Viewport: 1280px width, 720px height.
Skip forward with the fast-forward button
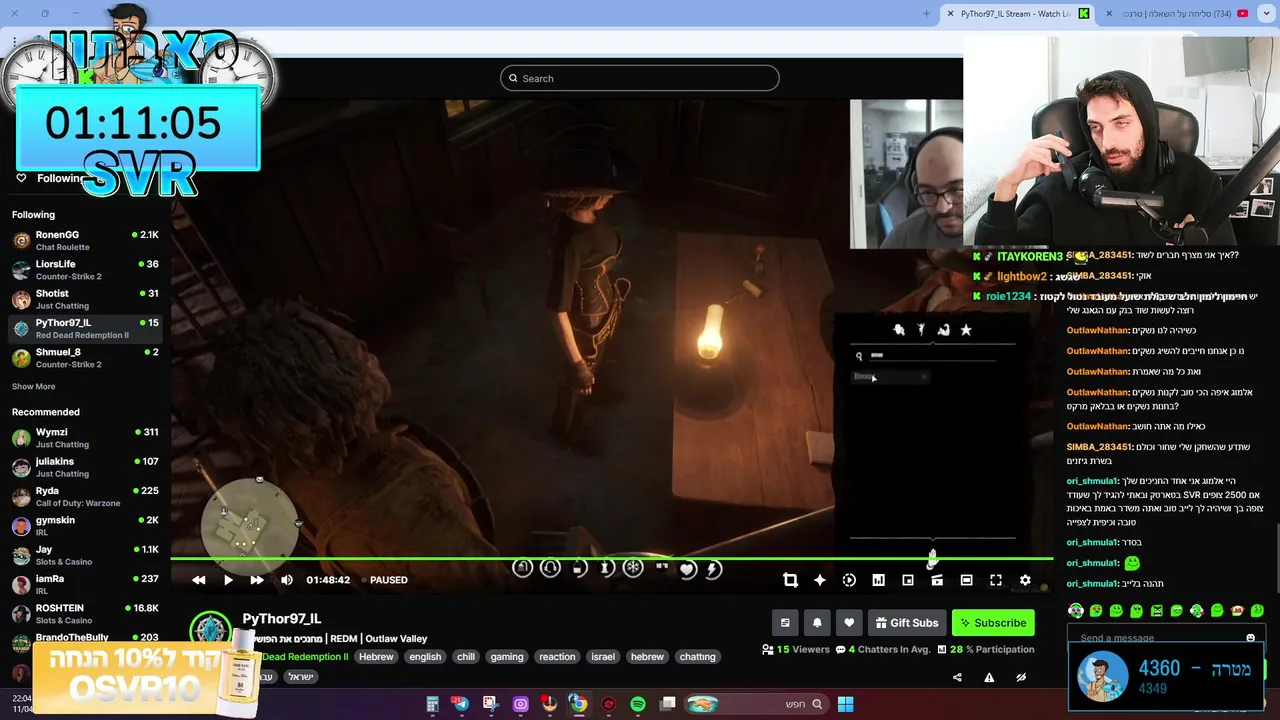point(257,580)
